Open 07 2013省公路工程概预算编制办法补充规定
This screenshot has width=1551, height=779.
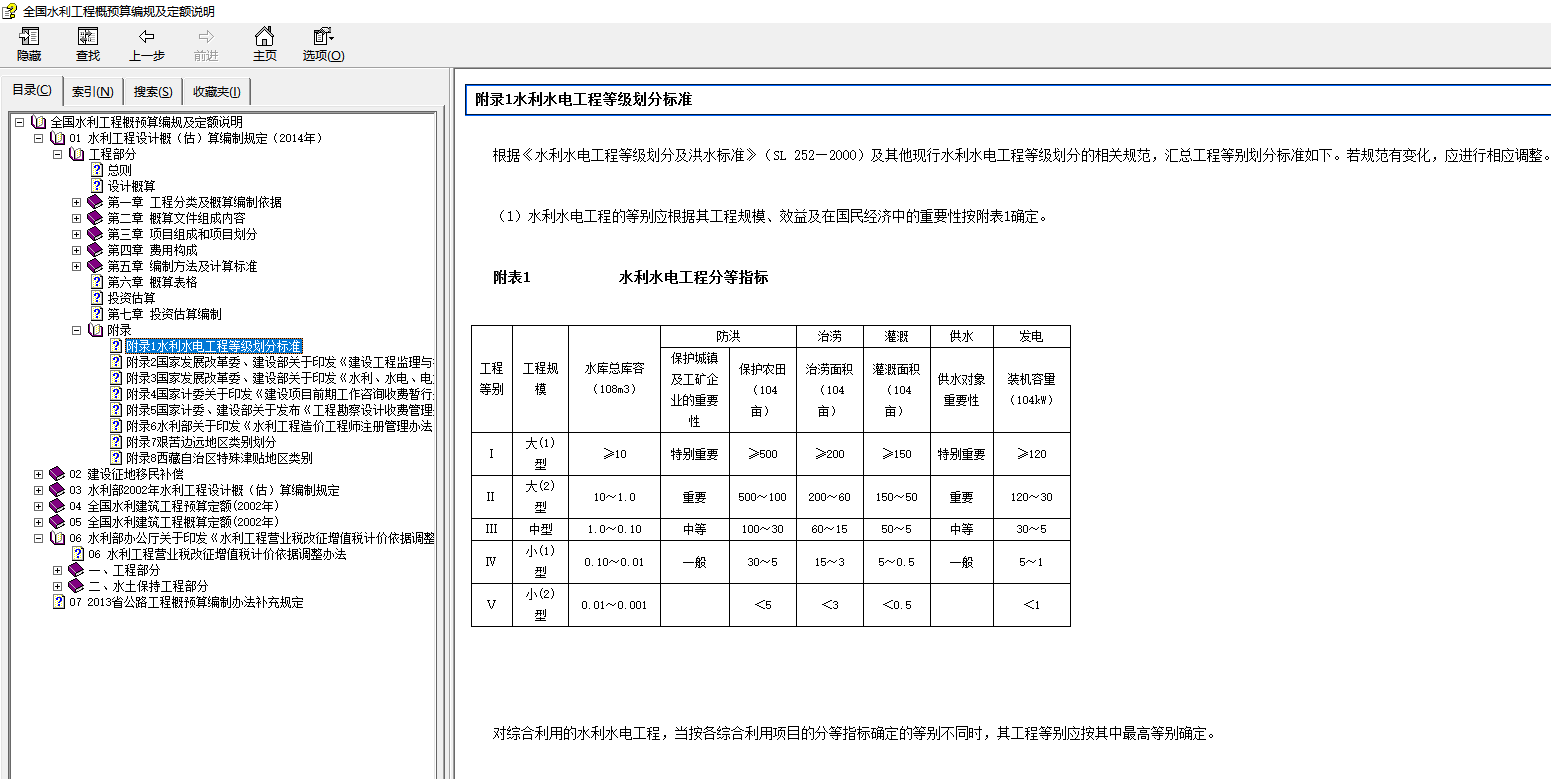(x=186, y=602)
